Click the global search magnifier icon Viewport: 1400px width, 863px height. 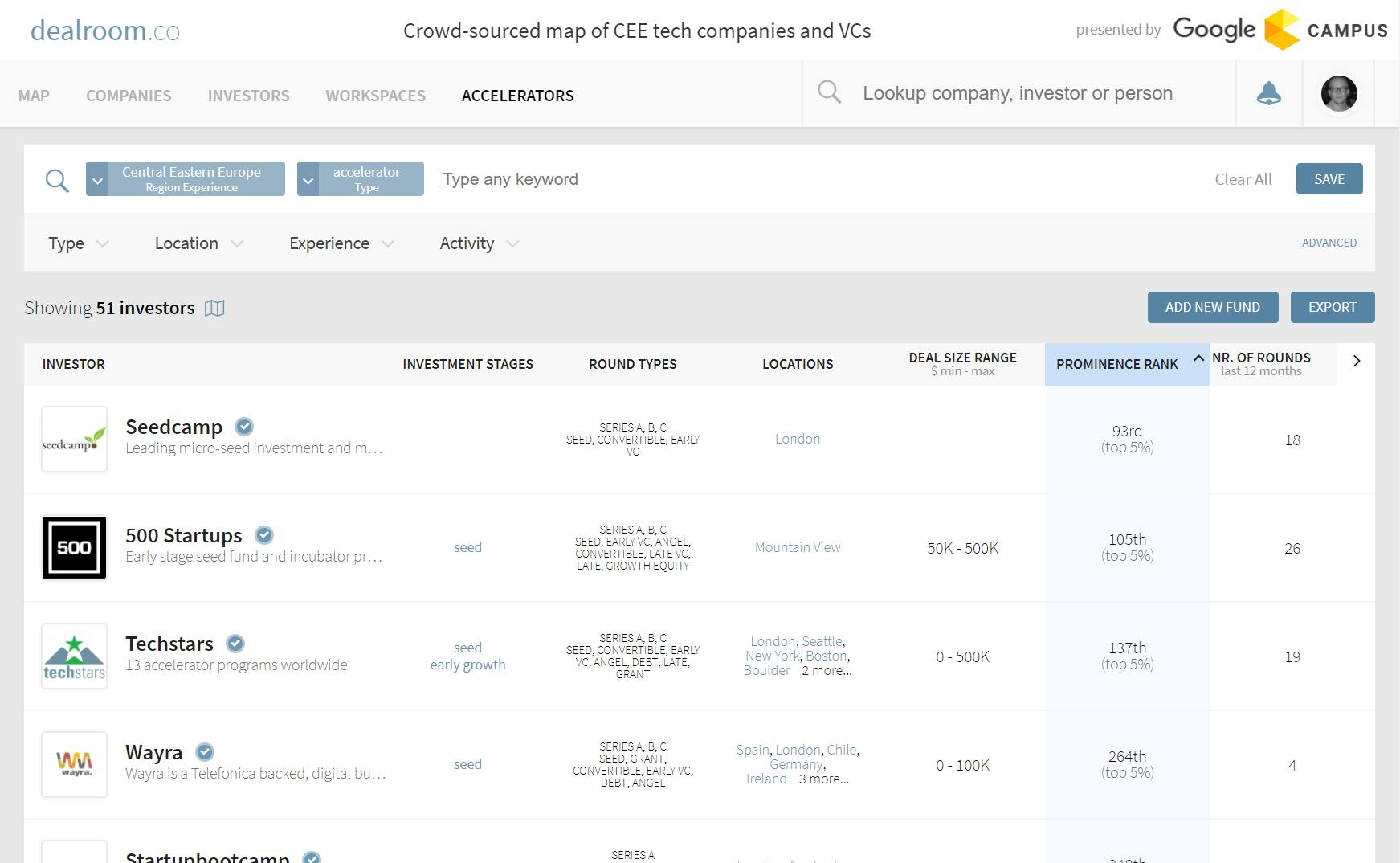[829, 92]
